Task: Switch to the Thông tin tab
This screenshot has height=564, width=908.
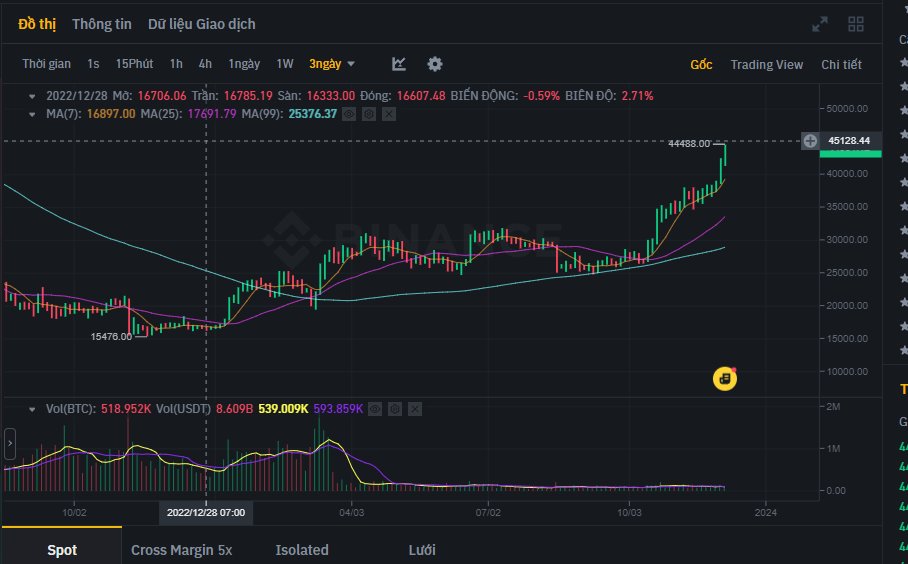Action: (102, 24)
